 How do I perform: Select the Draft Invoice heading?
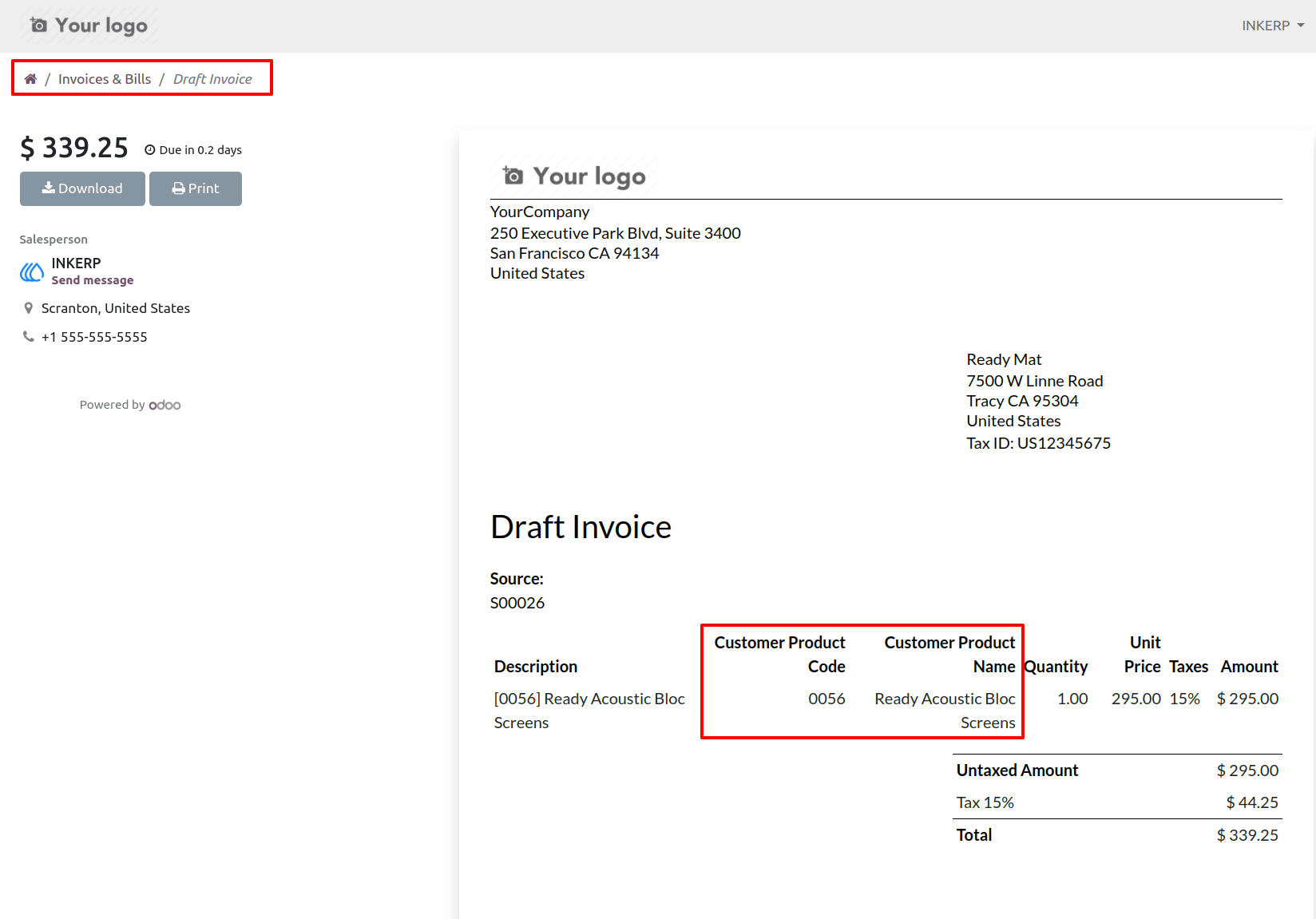581,527
